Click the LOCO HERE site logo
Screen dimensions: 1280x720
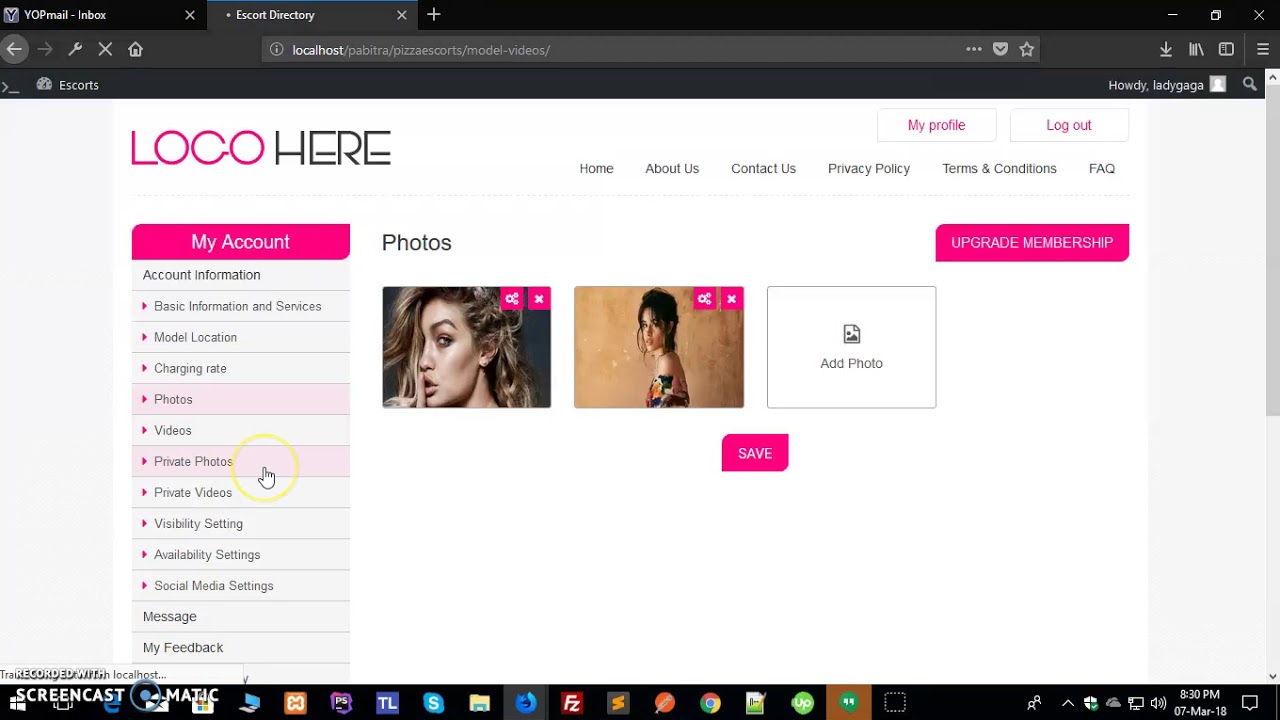coord(261,148)
